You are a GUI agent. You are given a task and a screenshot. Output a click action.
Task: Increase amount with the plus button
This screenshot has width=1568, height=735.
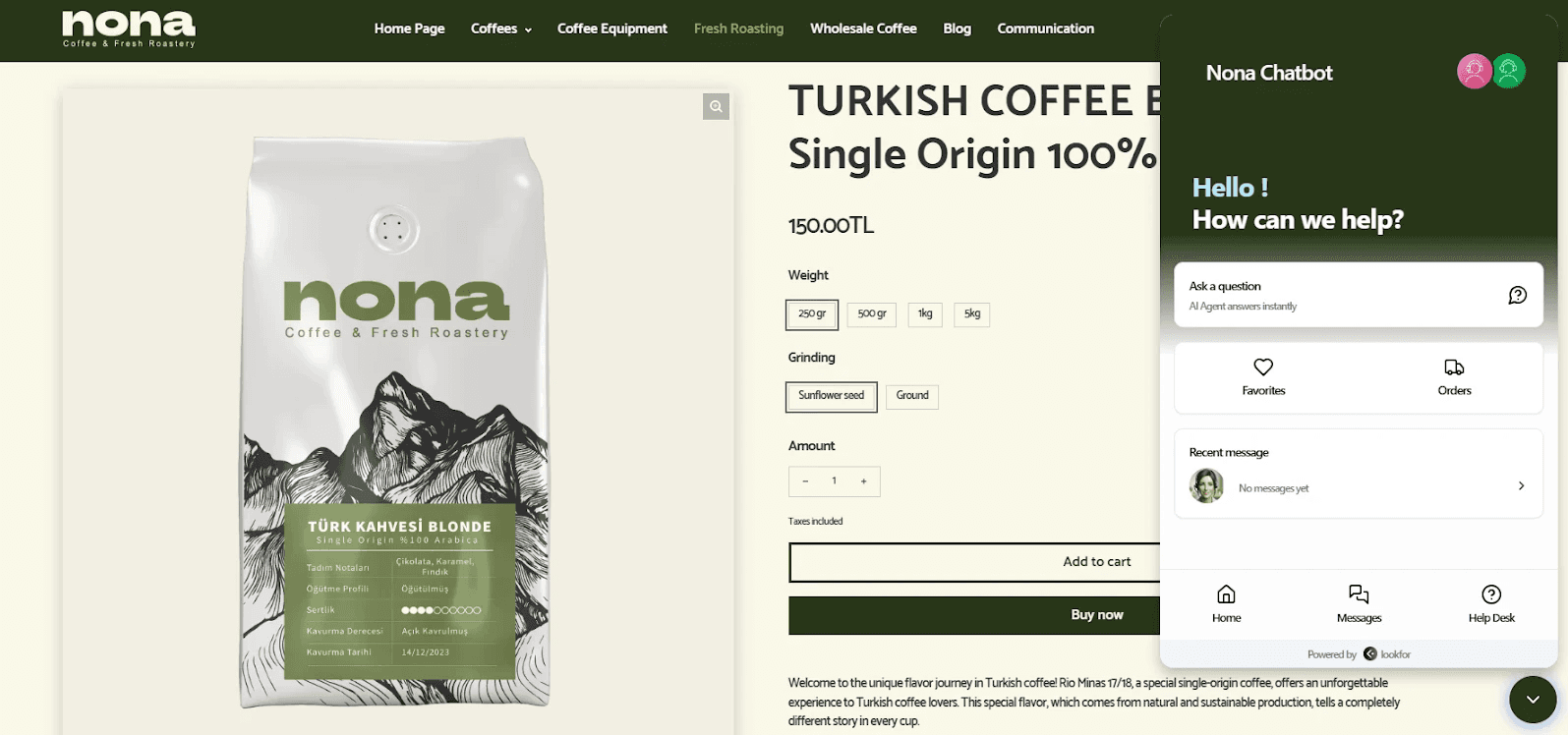[x=864, y=481]
